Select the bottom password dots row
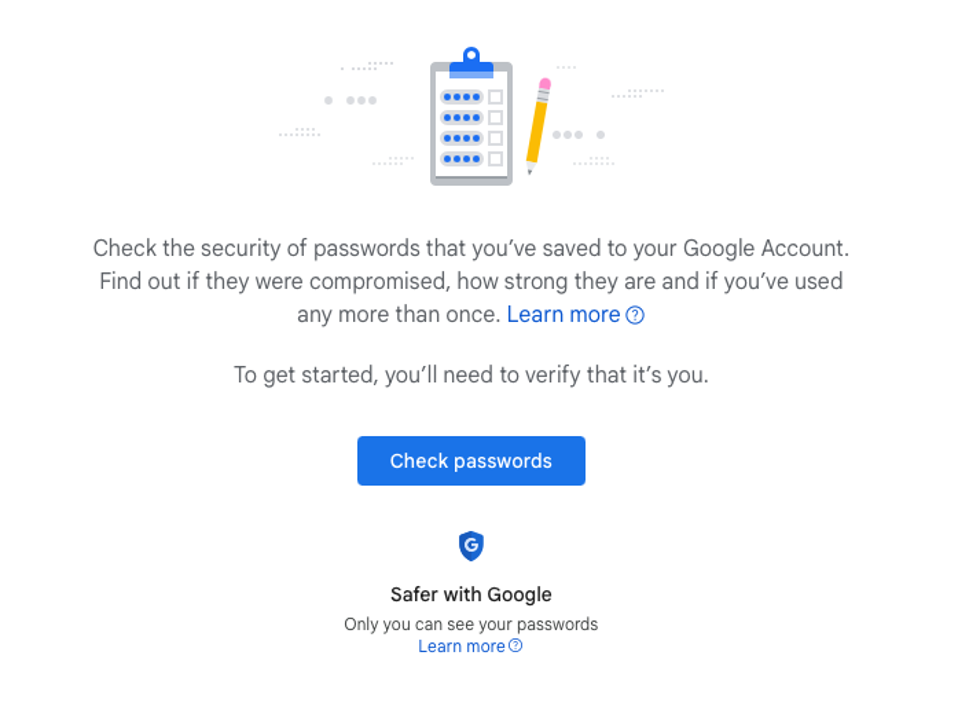Screen dimensions: 958x703 coord(460,158)
